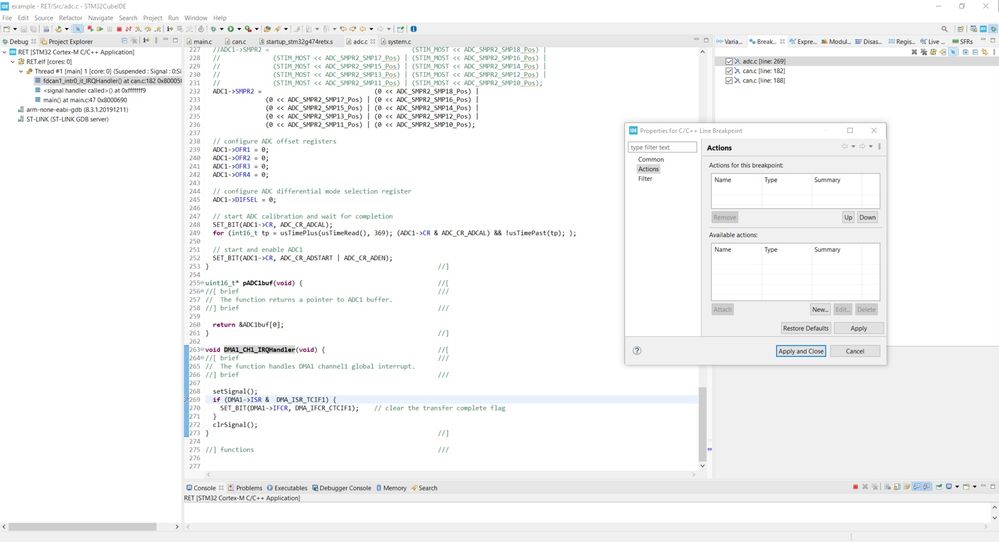
Task: Click type filter text field in dialog
Action: point(662,147)
